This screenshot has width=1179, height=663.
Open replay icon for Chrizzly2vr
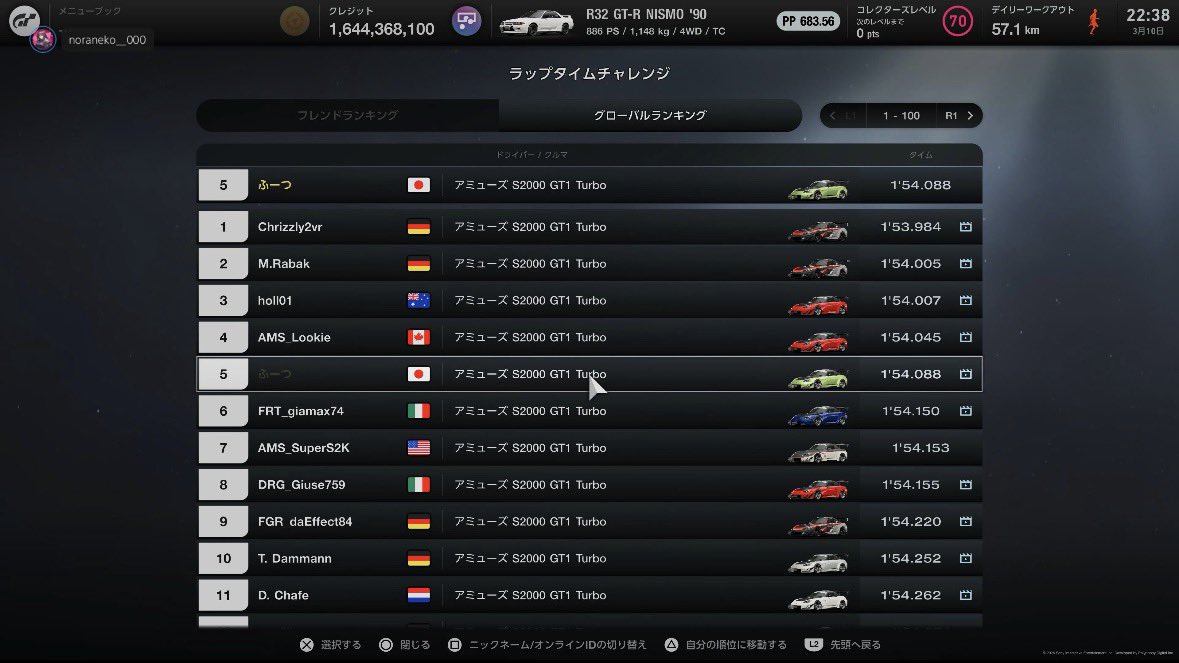coord(965,226)
